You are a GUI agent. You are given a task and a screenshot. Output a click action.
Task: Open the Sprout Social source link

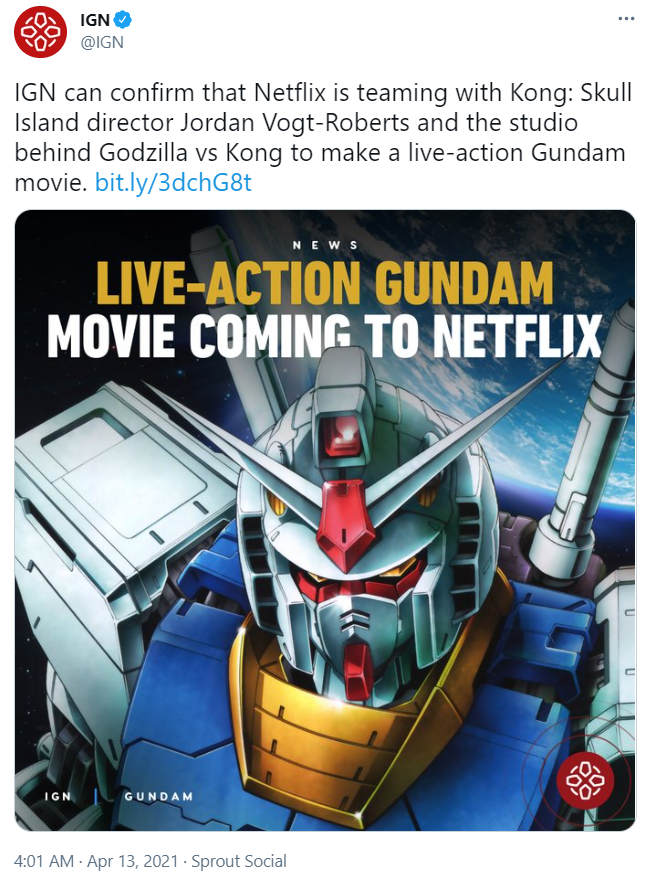tap(239, 861)
